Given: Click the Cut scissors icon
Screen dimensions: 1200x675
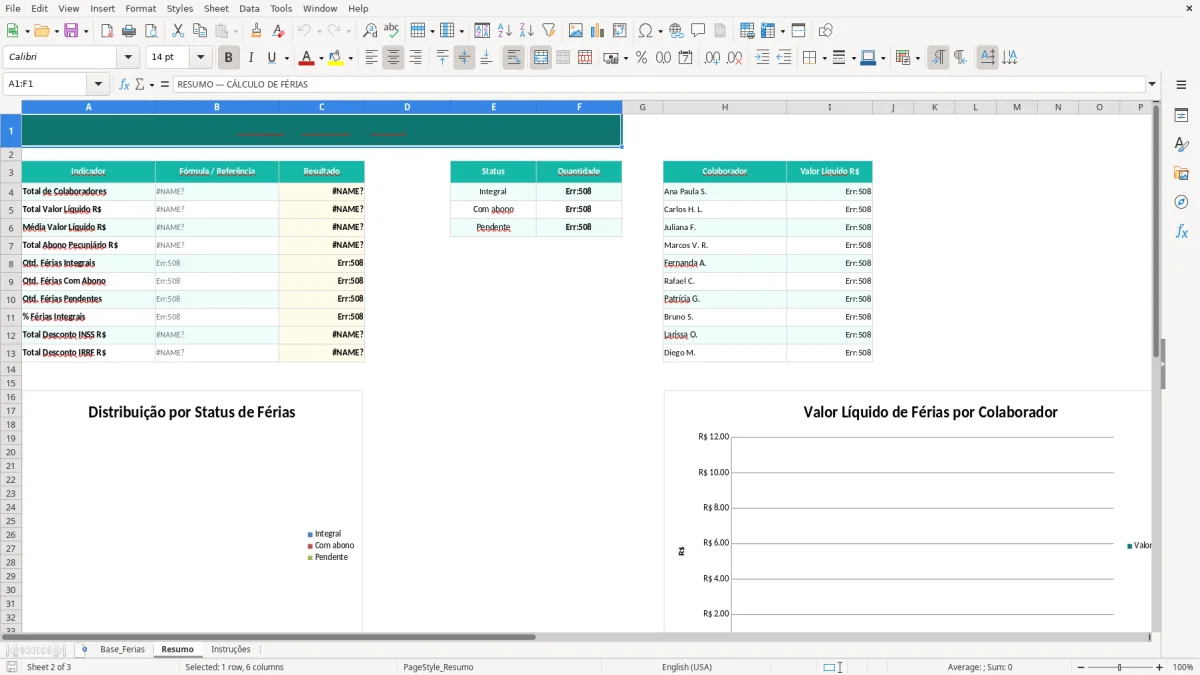Looking at the screenshot, I should (x=178, y=31).
